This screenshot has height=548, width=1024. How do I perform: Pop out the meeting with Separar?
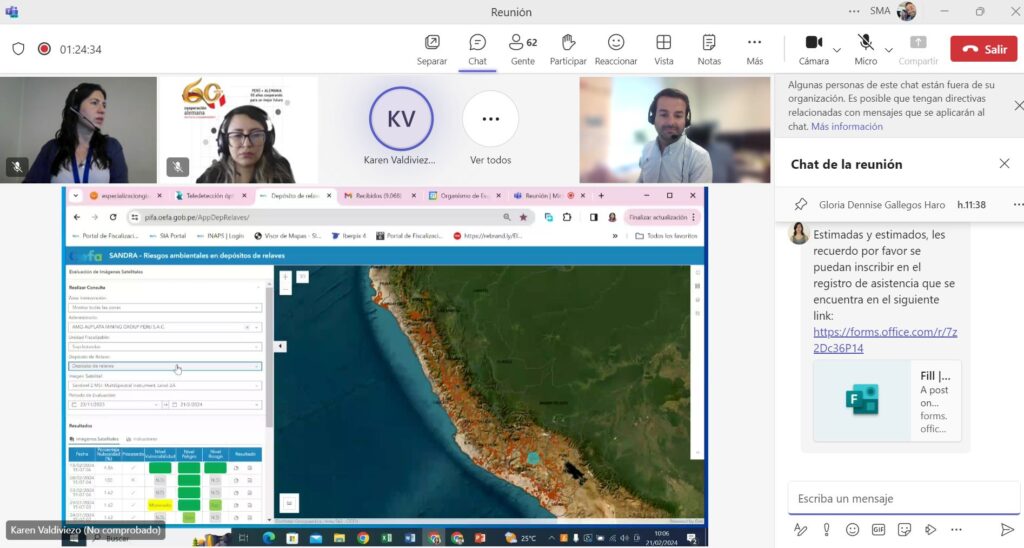click(x=432, y=49)
